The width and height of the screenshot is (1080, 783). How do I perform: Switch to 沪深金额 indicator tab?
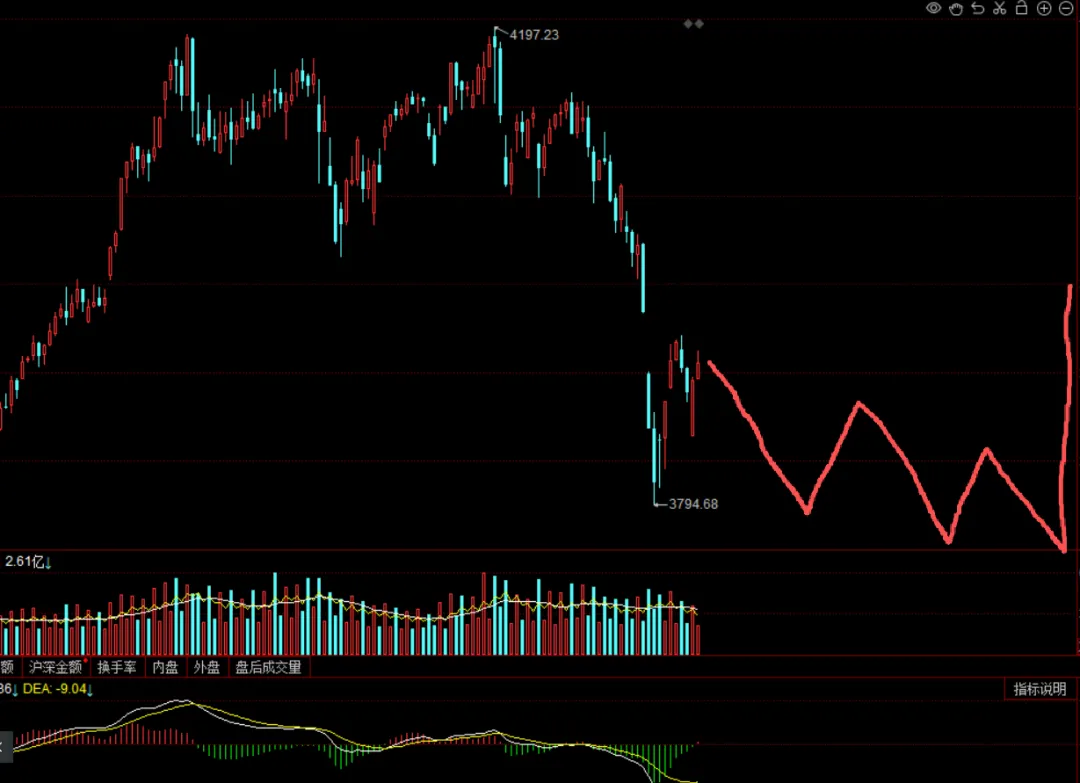coord(55,667)
